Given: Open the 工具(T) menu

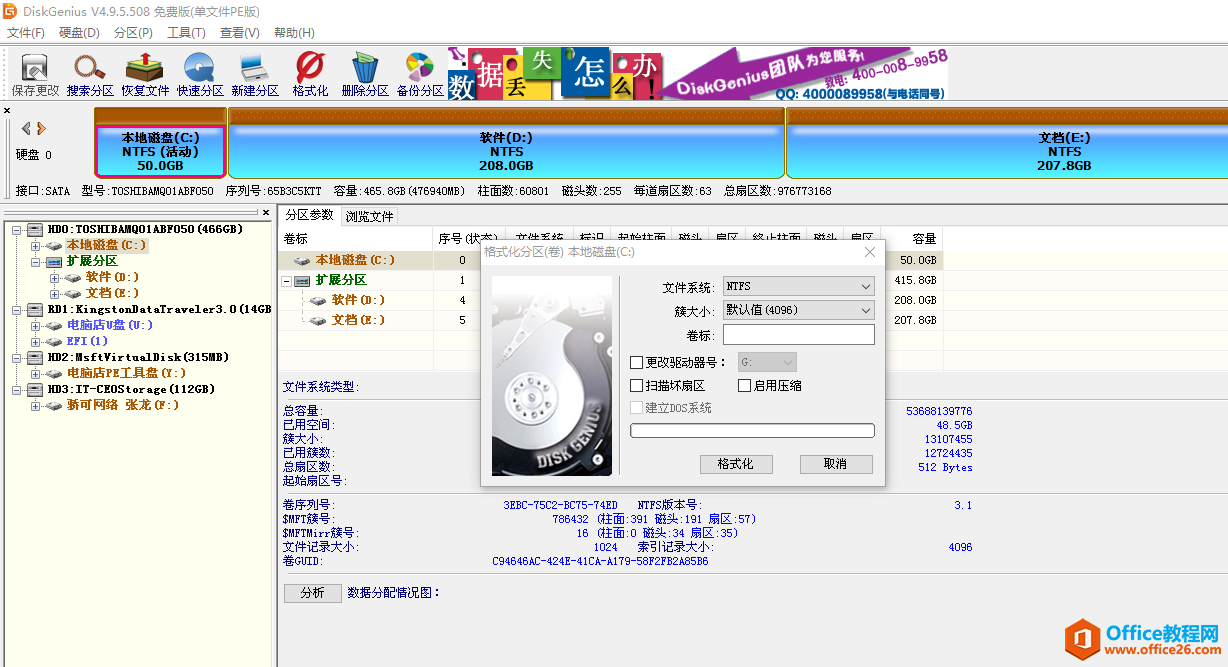Looking at the screenshot, I should (186, 33).
